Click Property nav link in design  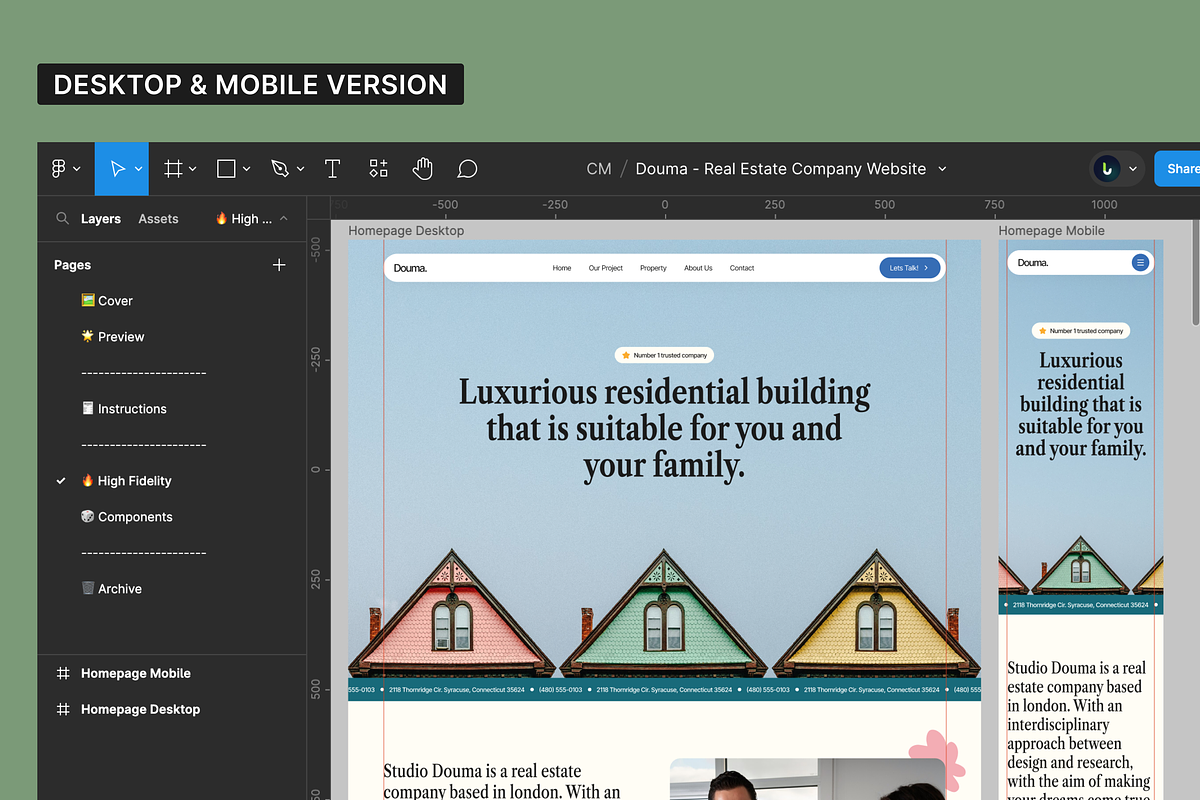[x=653, y=268]
